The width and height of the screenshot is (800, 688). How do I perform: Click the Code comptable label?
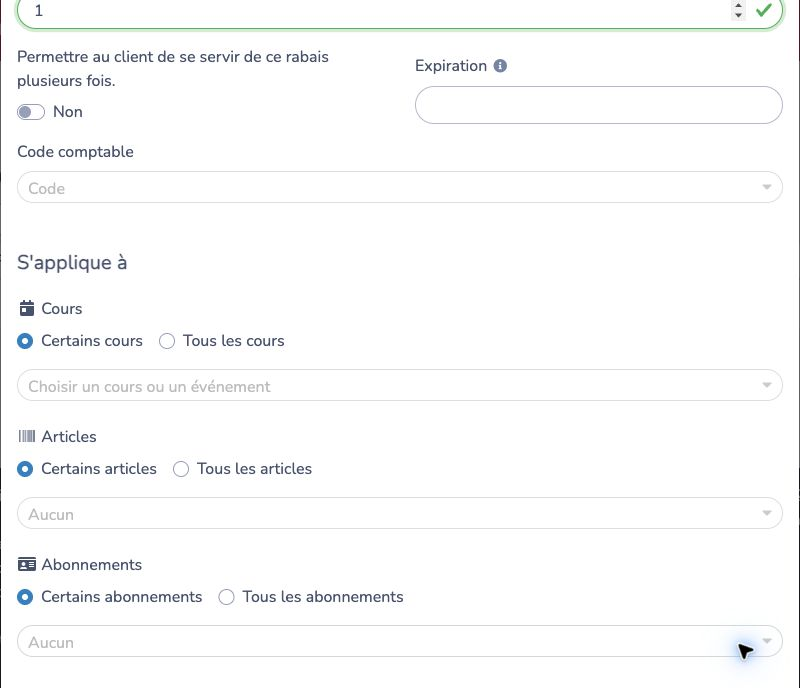tap(76, 152)
